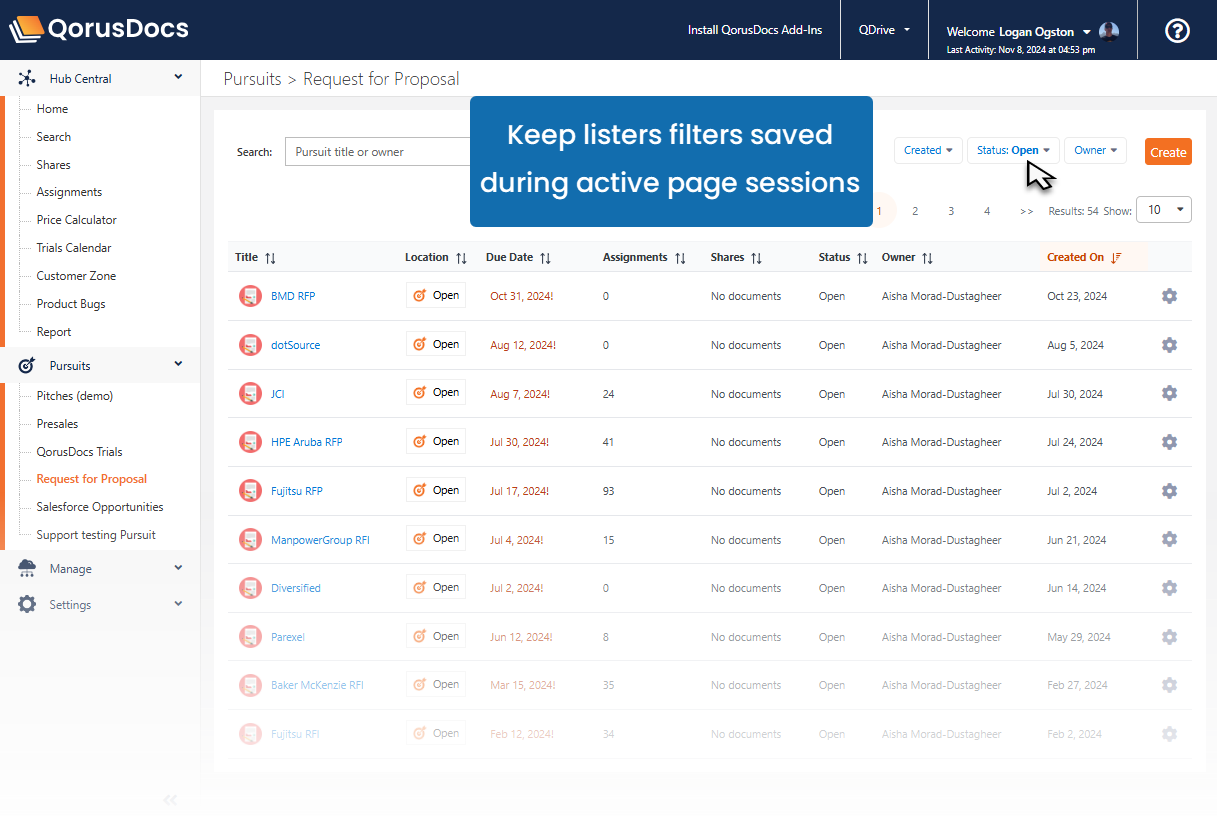Screen dimensions: 1217x817
Task: Go to results page 2
Action: 915,211
